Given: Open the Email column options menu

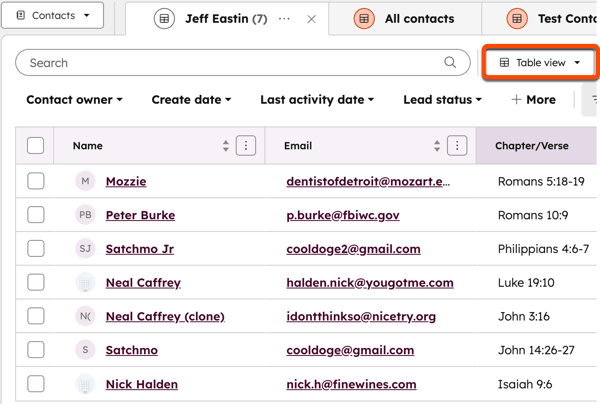Looking at the screenshot, I should coord(457,146).
